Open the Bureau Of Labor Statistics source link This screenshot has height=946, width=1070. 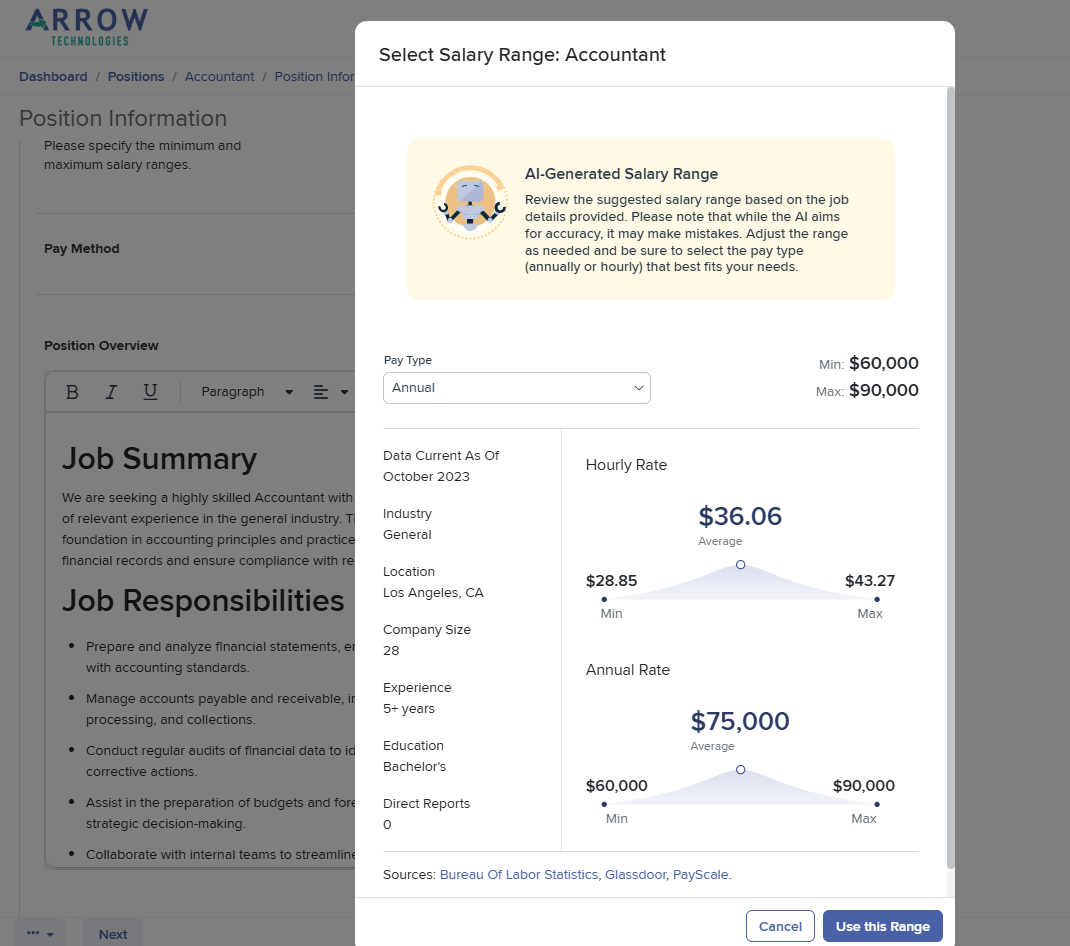coord(519,874)
